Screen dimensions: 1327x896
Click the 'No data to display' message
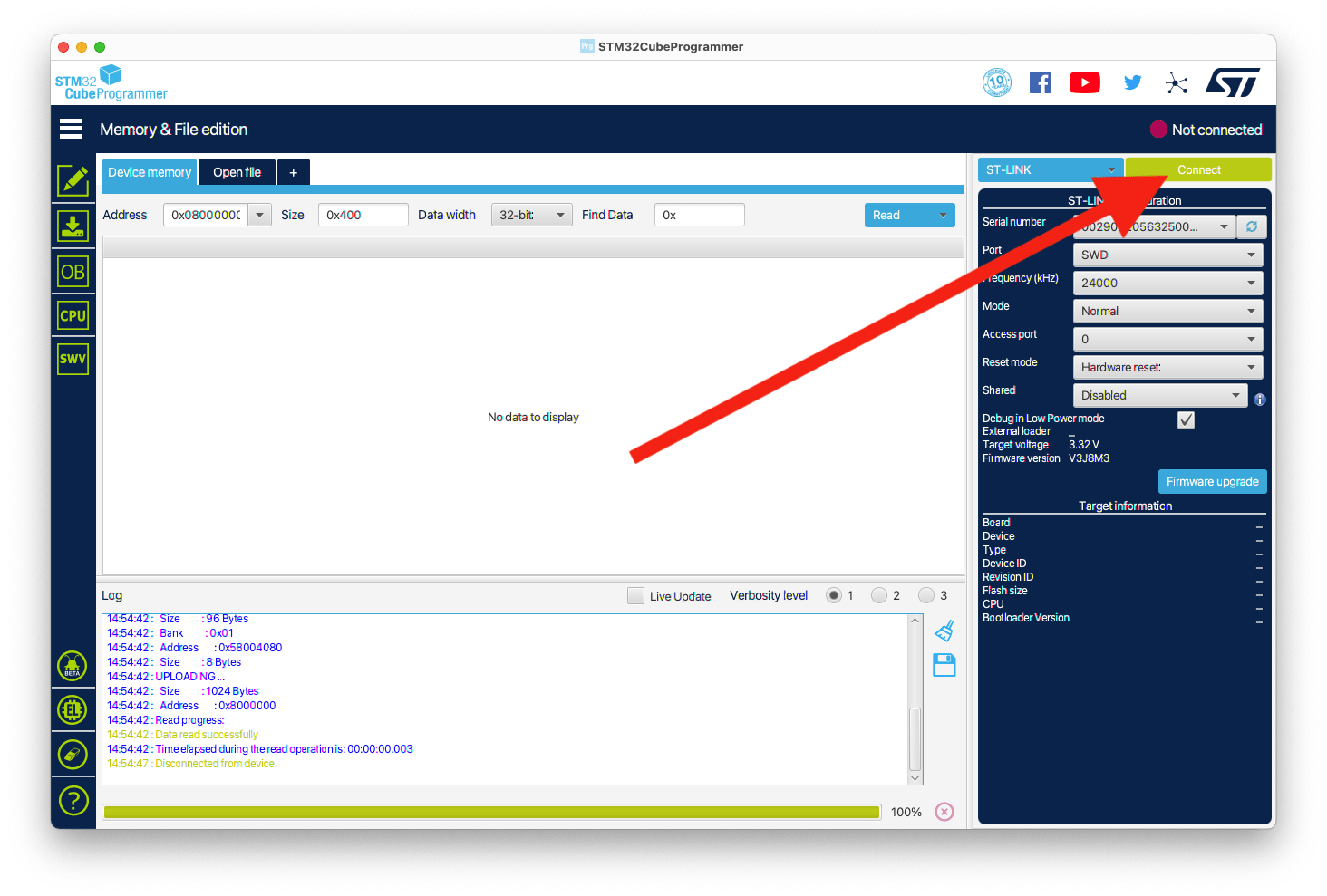coord(533,418)
